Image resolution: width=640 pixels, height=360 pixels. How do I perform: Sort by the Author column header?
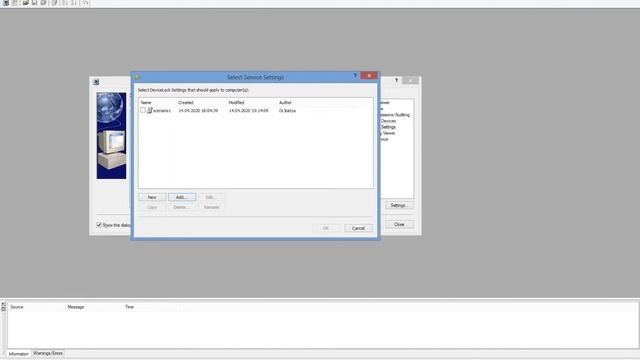285,102
